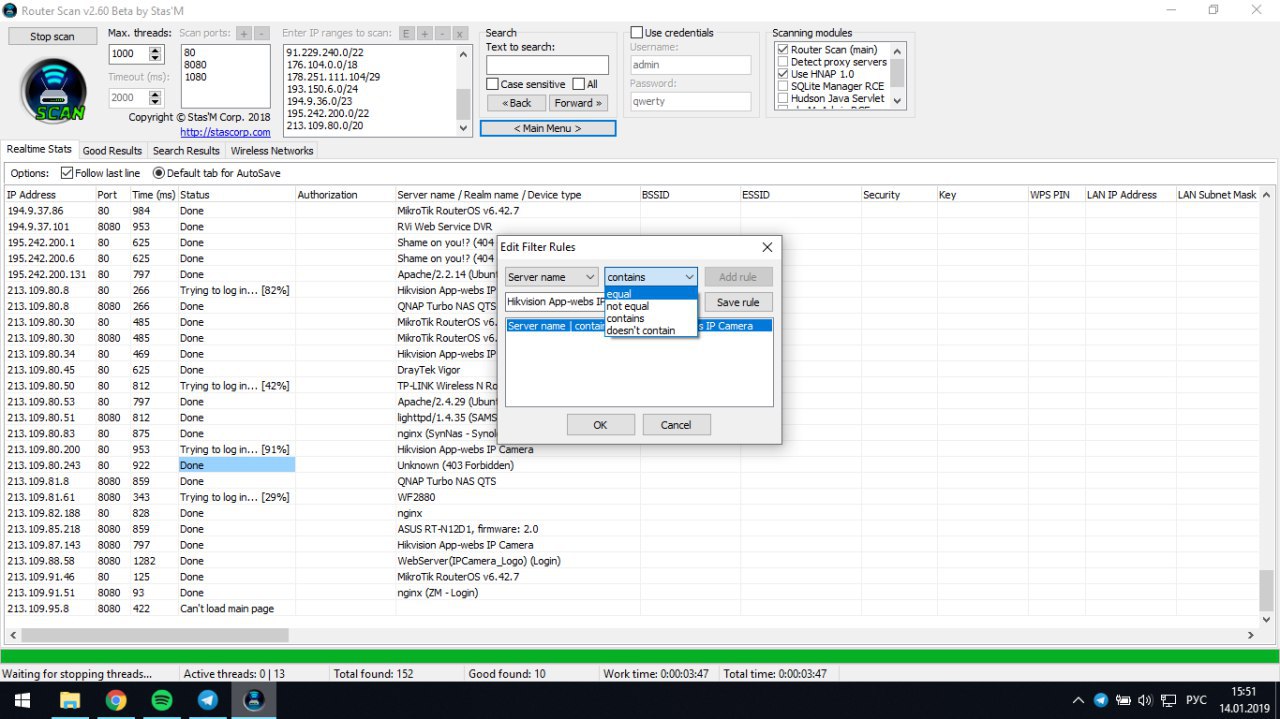Check the Detect proxy servers module
The height and width of the screenshot is (719, 1280).
point(783,62)
